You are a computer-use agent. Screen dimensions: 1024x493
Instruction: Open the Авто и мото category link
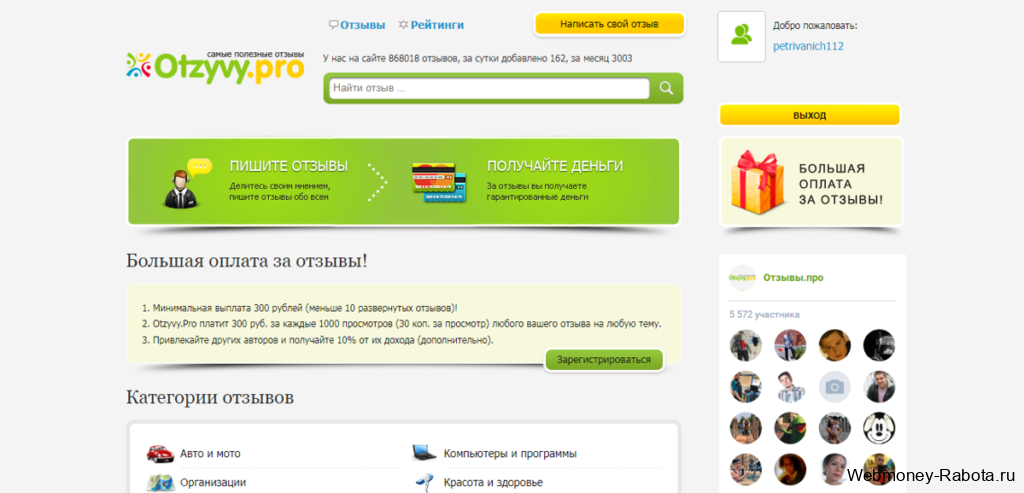tap(210, 454)
